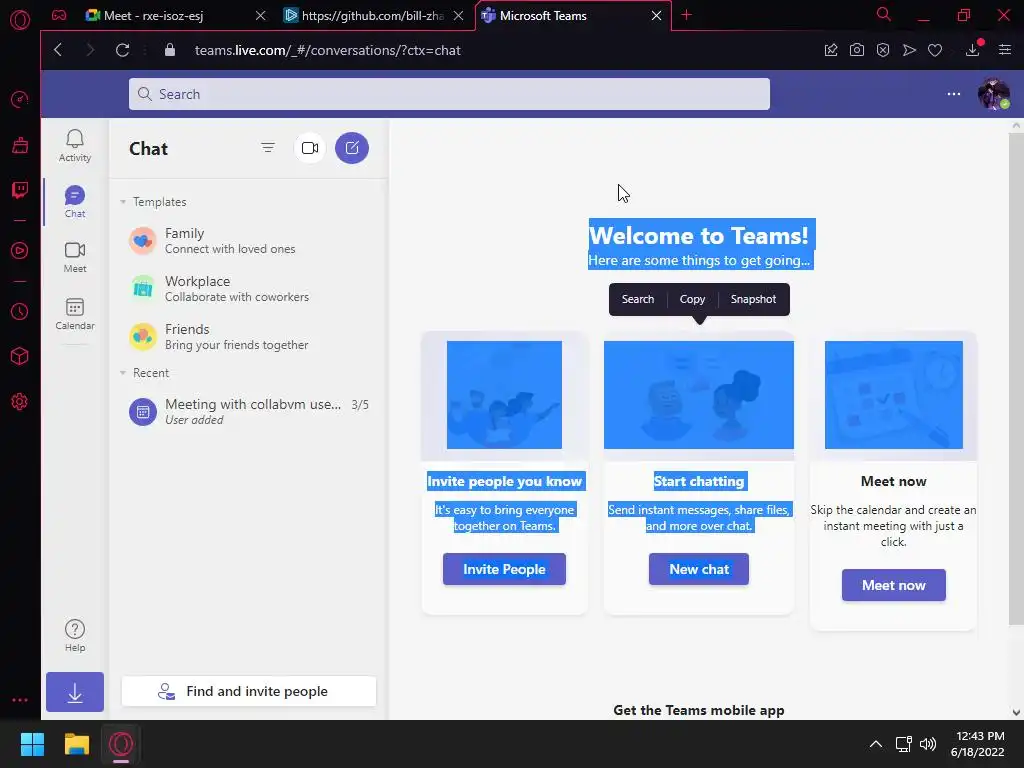Viewport: 1024px width, 768px height.
Task: Click the download desktop app arrow button
Action: tap(74, 692)
